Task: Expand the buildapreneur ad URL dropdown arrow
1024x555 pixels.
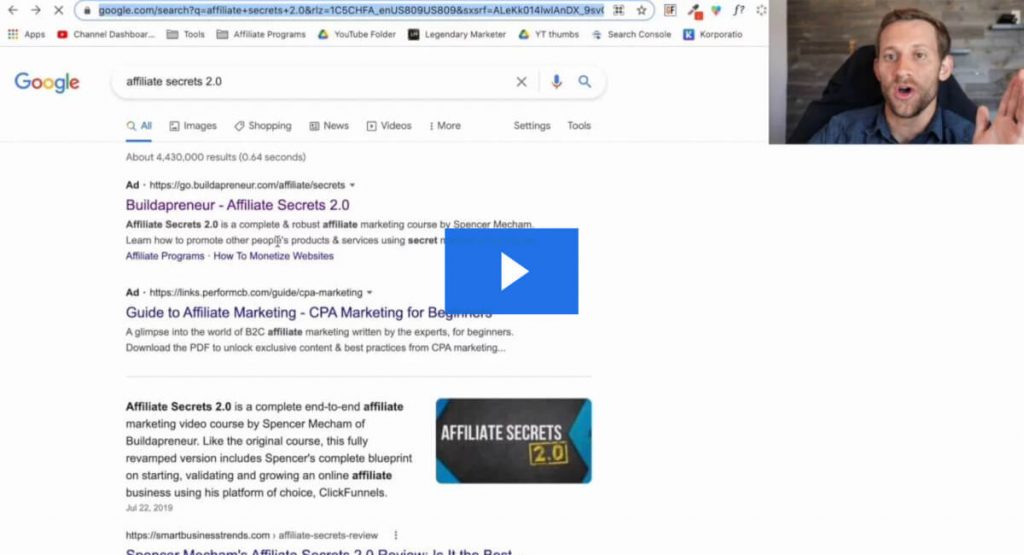Action: (x=352, y=185)
